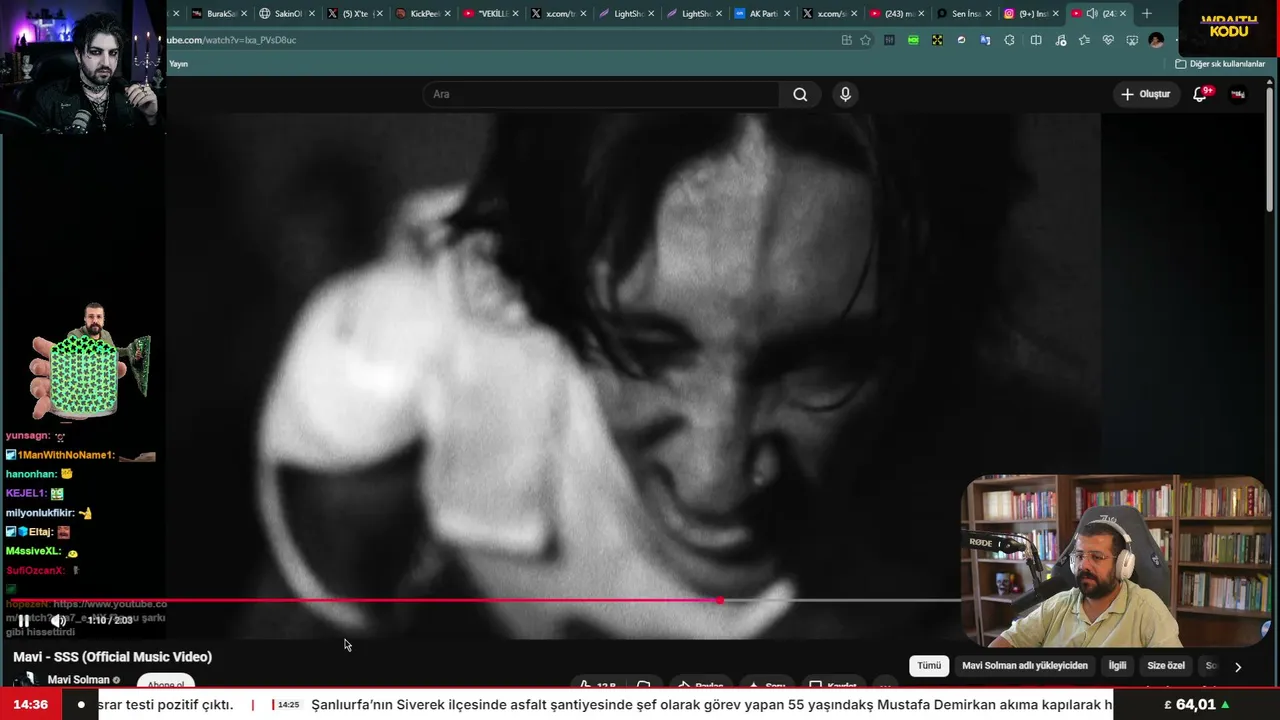
Task: Click the 64,01 currency value in the ticker
Action: pyautogui.click(x=1196, y=705)
